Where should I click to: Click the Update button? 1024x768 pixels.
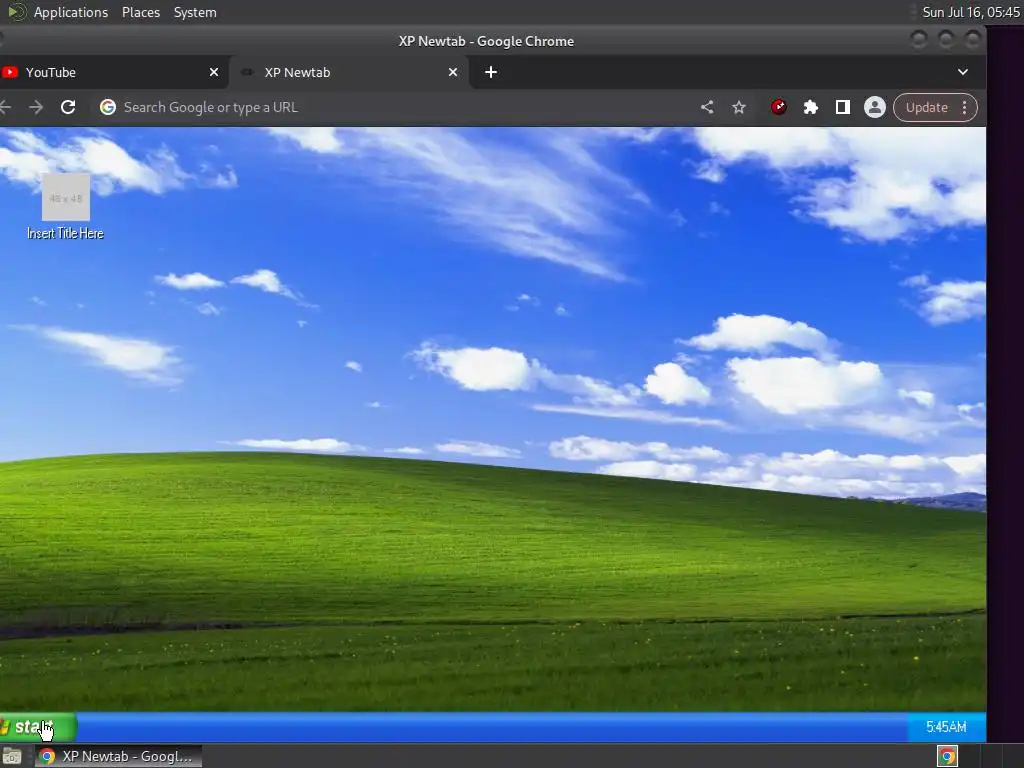coord(926,108)
